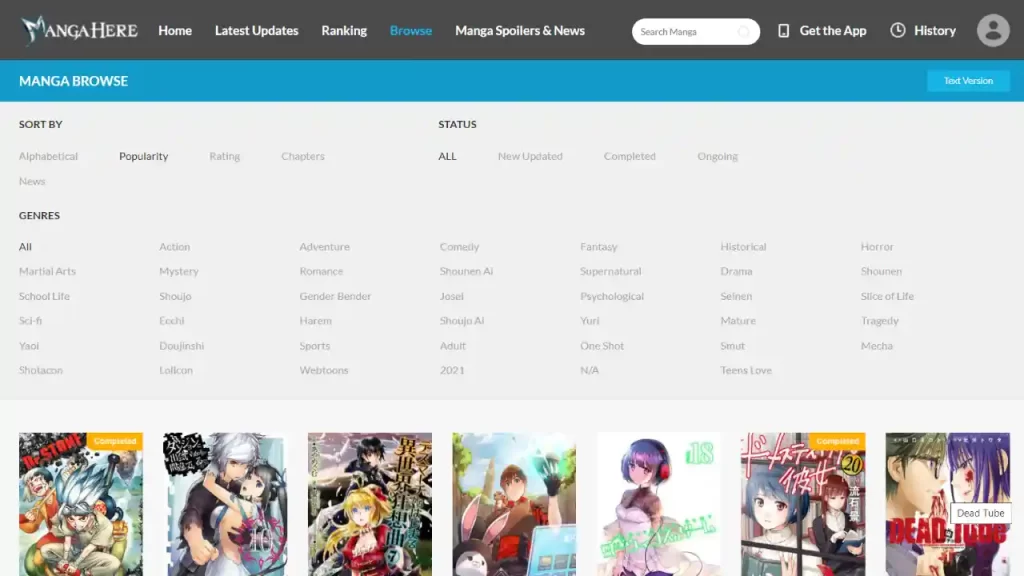Sort the list by Rating

pos(224,157)
